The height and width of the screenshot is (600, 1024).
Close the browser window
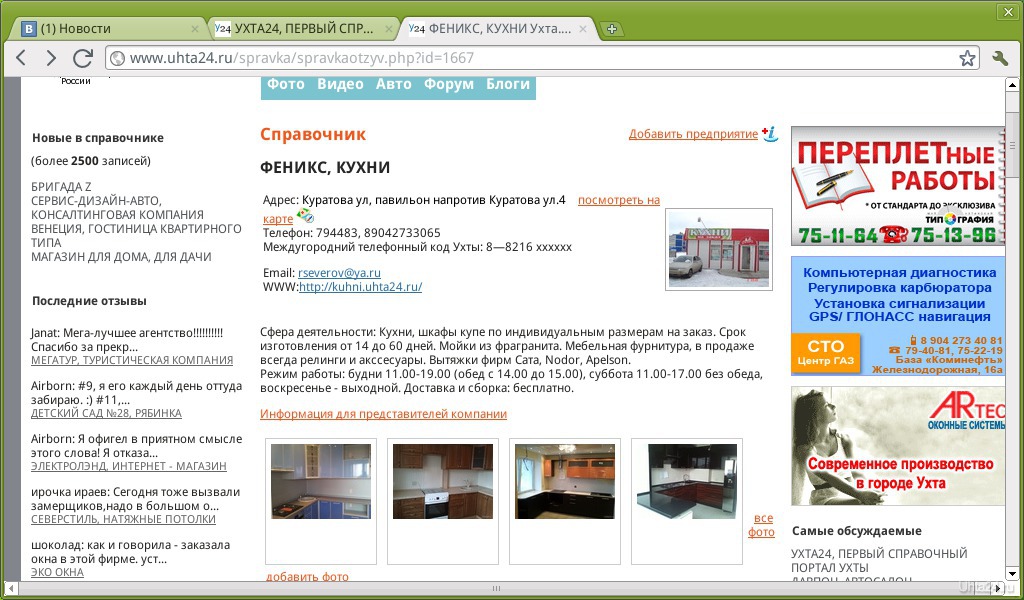1010,10
